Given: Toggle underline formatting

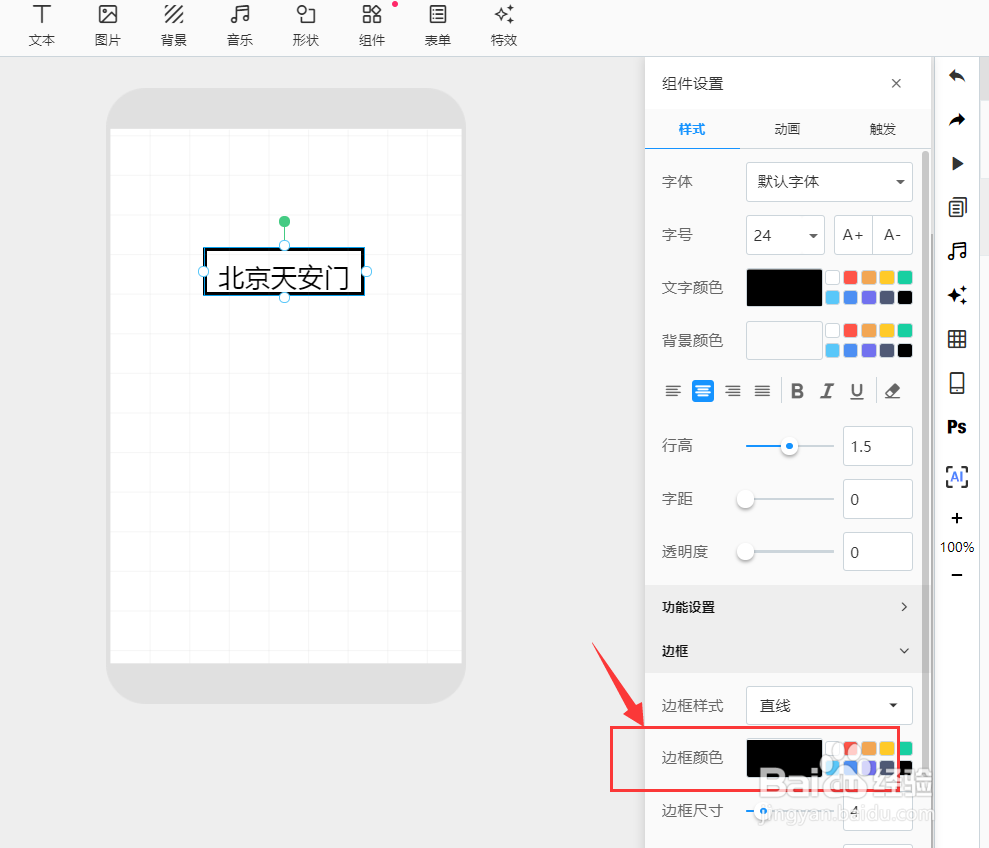Looking at the screenshot, I should 857,391.
